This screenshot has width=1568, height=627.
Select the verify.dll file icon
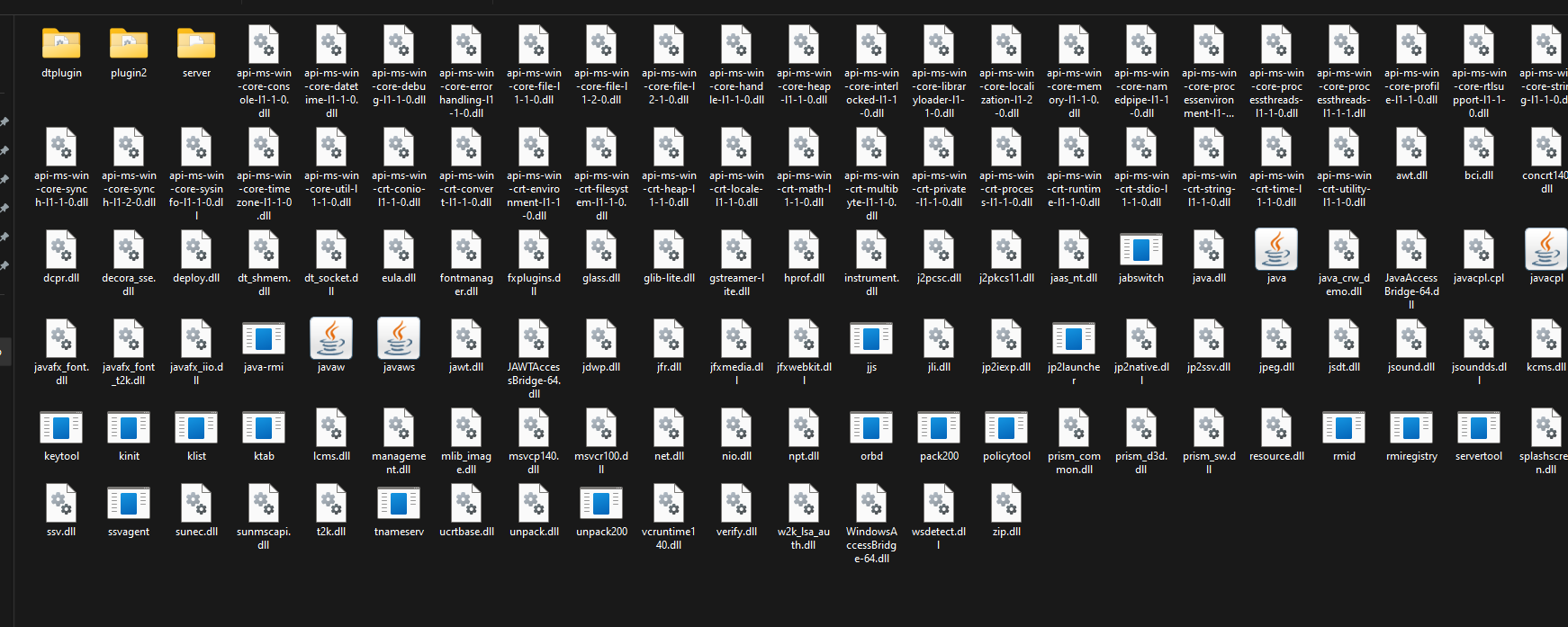click(736, 503)
